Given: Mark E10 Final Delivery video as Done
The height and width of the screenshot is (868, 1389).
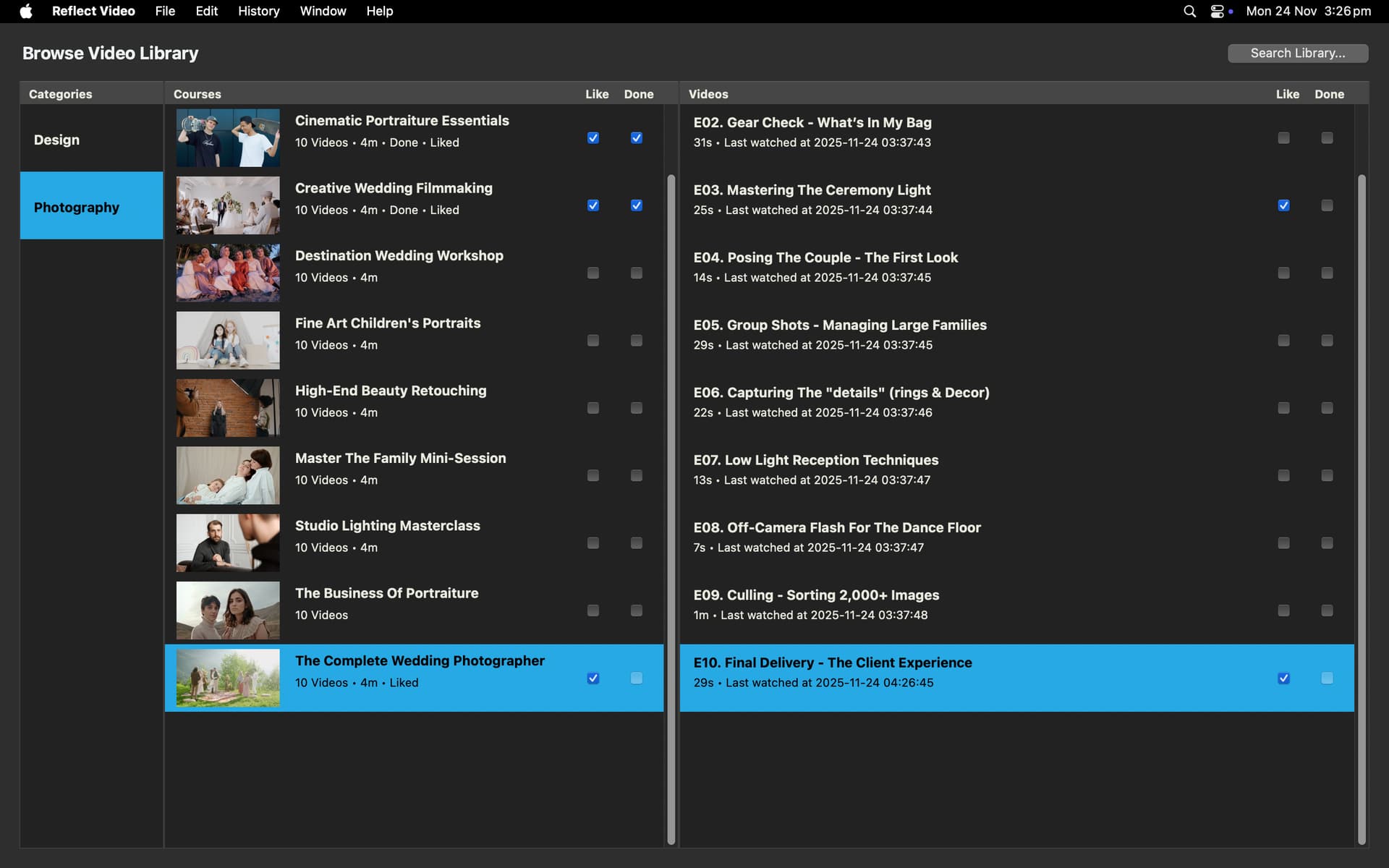Looking at the screenshot, I should click(x=1327, y=678).
